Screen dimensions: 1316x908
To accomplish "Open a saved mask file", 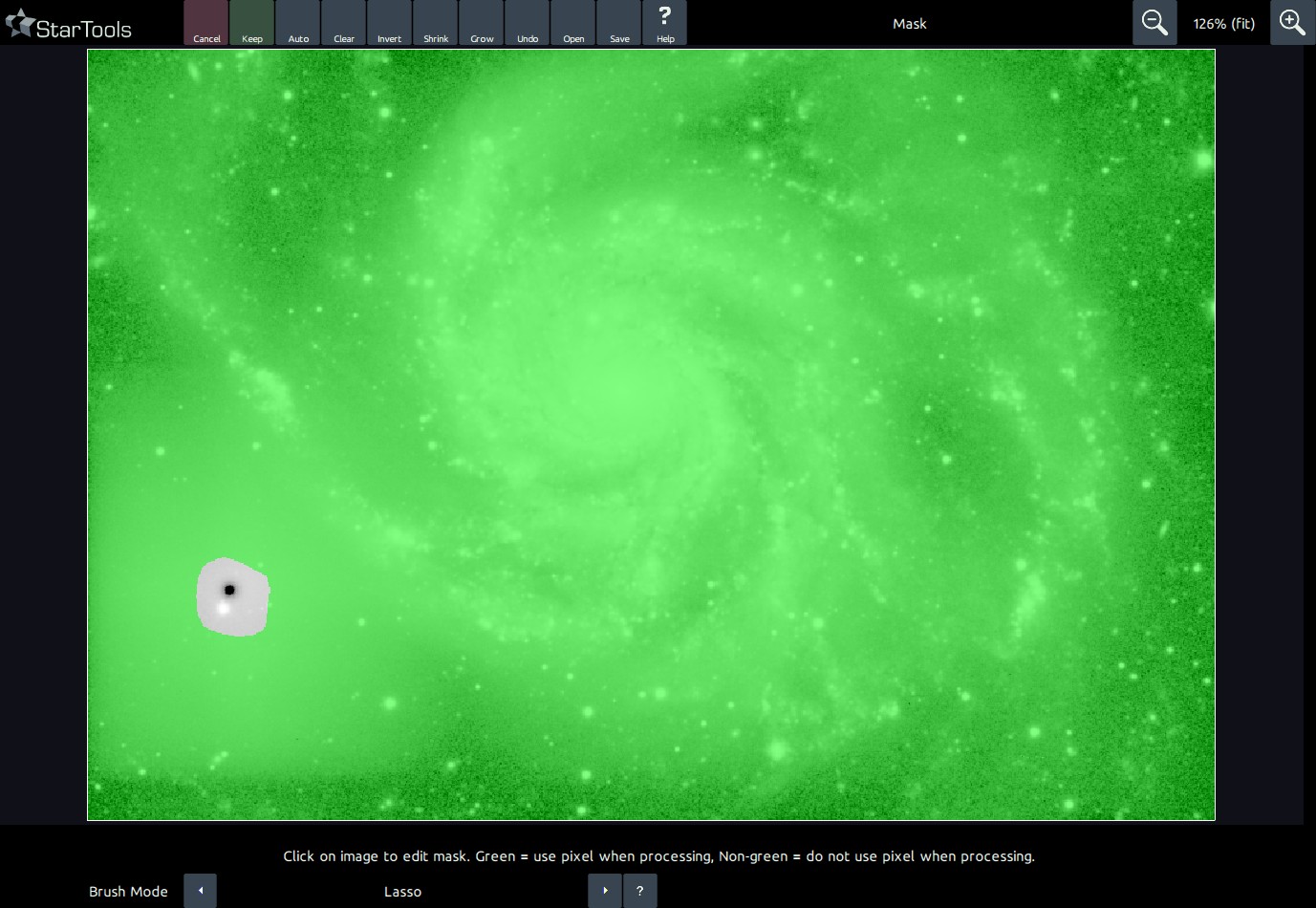I will (x=573, y=23).
